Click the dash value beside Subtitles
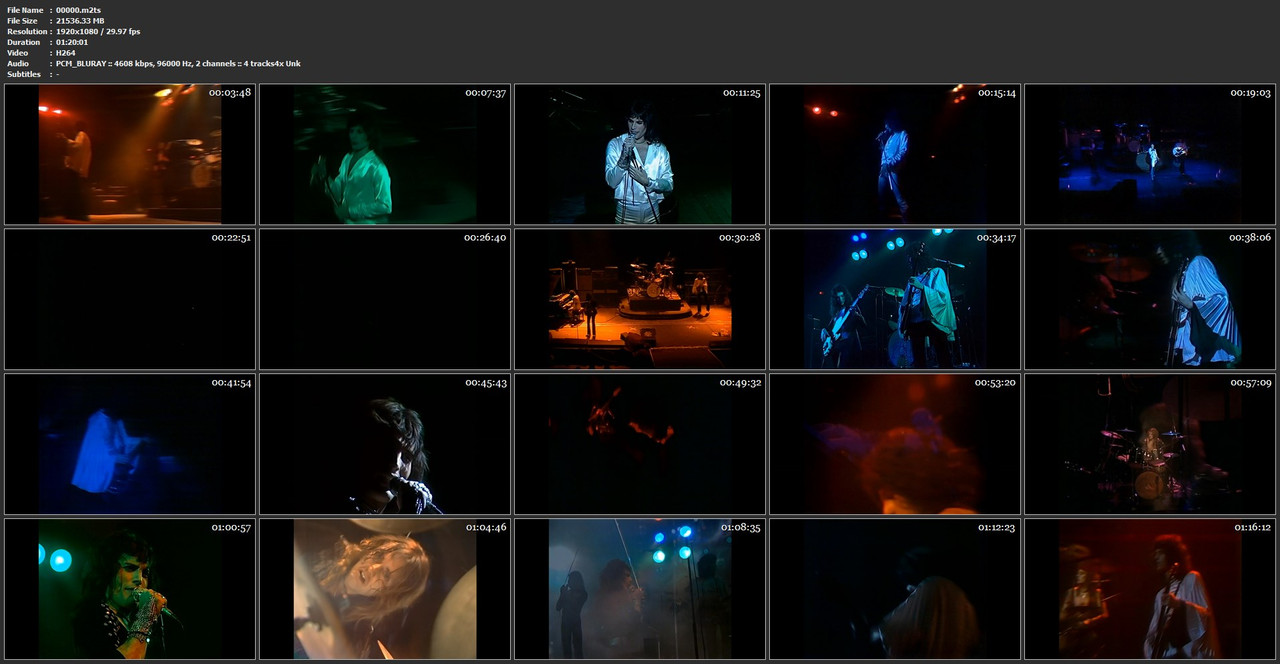 coord(58,74)
